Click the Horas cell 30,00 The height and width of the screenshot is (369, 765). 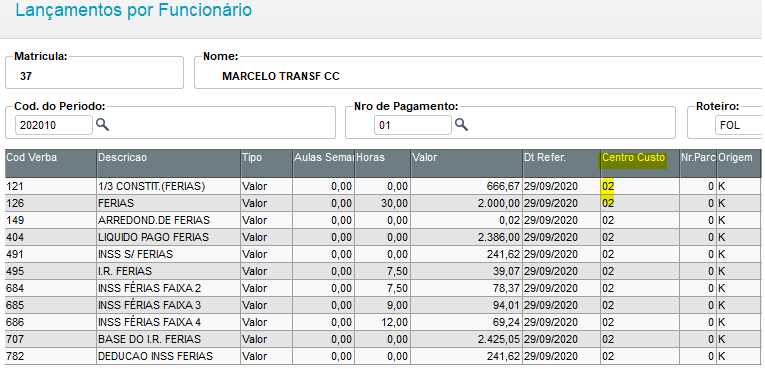[382, 203]
